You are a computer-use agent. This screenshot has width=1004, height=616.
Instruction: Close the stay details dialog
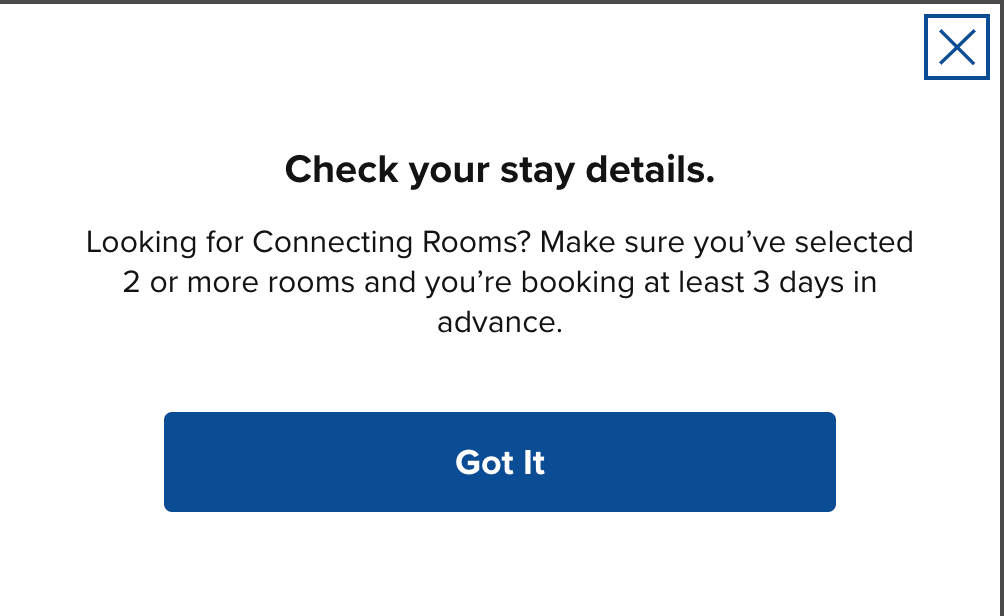[x=956, y=47]
